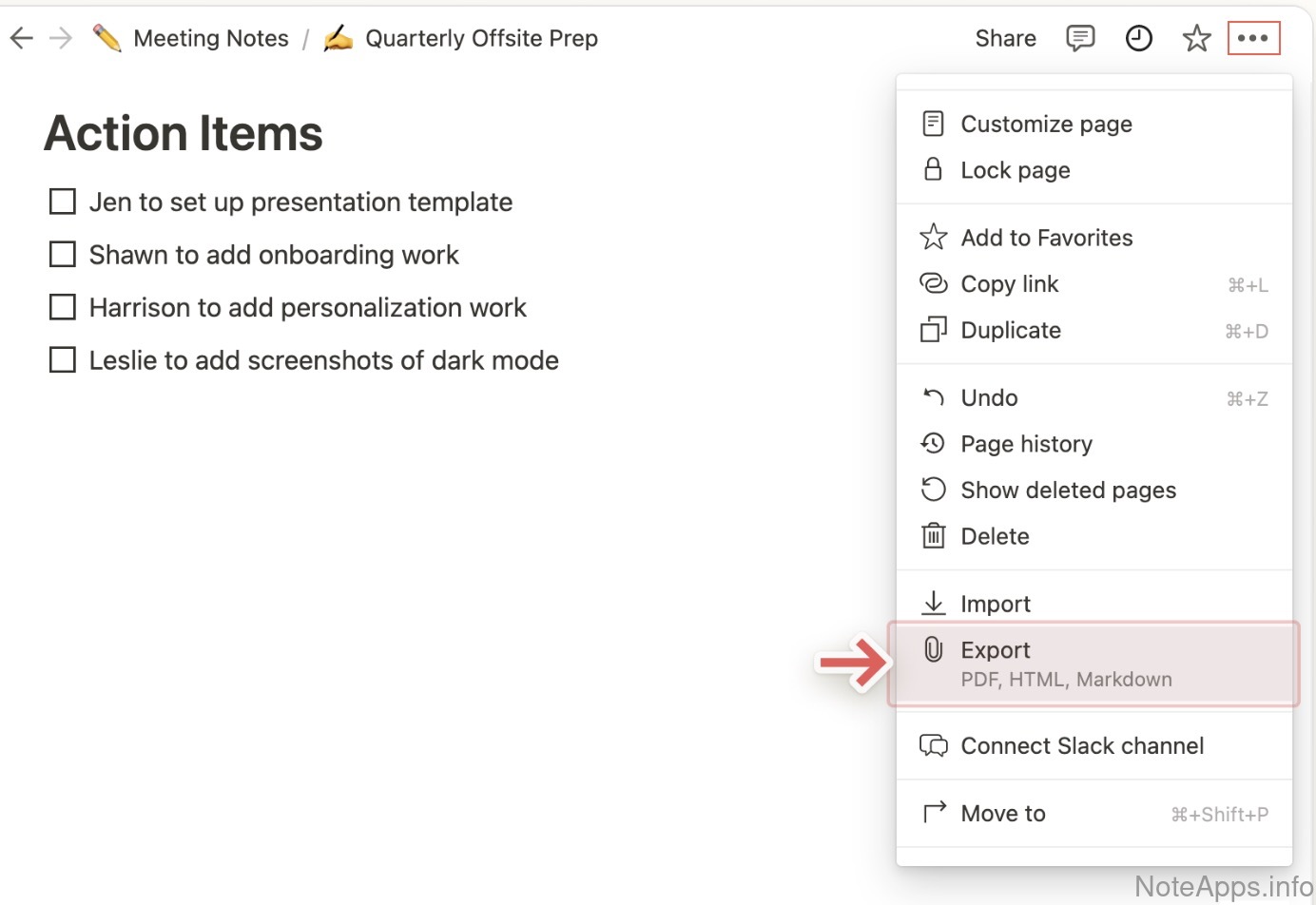This screenshot has height=905, width=1316.
Task: Click the page updates clock icon
Action: tap(1138, 38)
